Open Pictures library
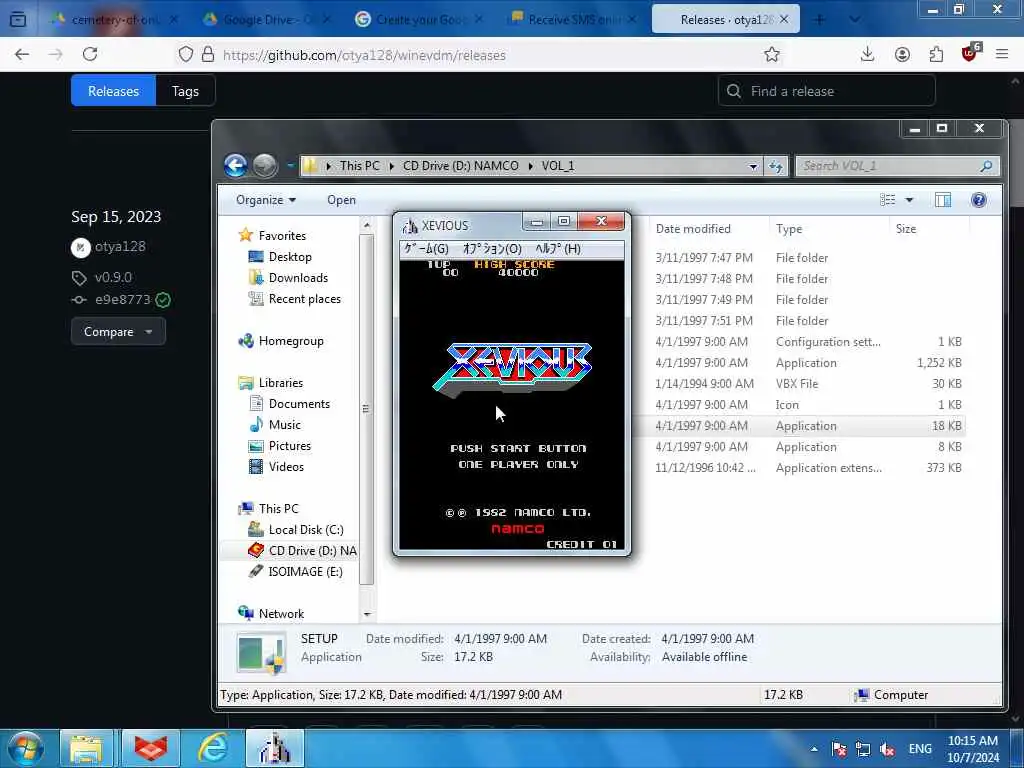 [289, 445]
